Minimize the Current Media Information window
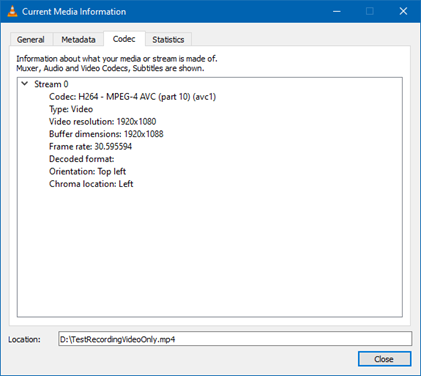The width and height of the screenshot is (421, 376). (x=337, y=11)
